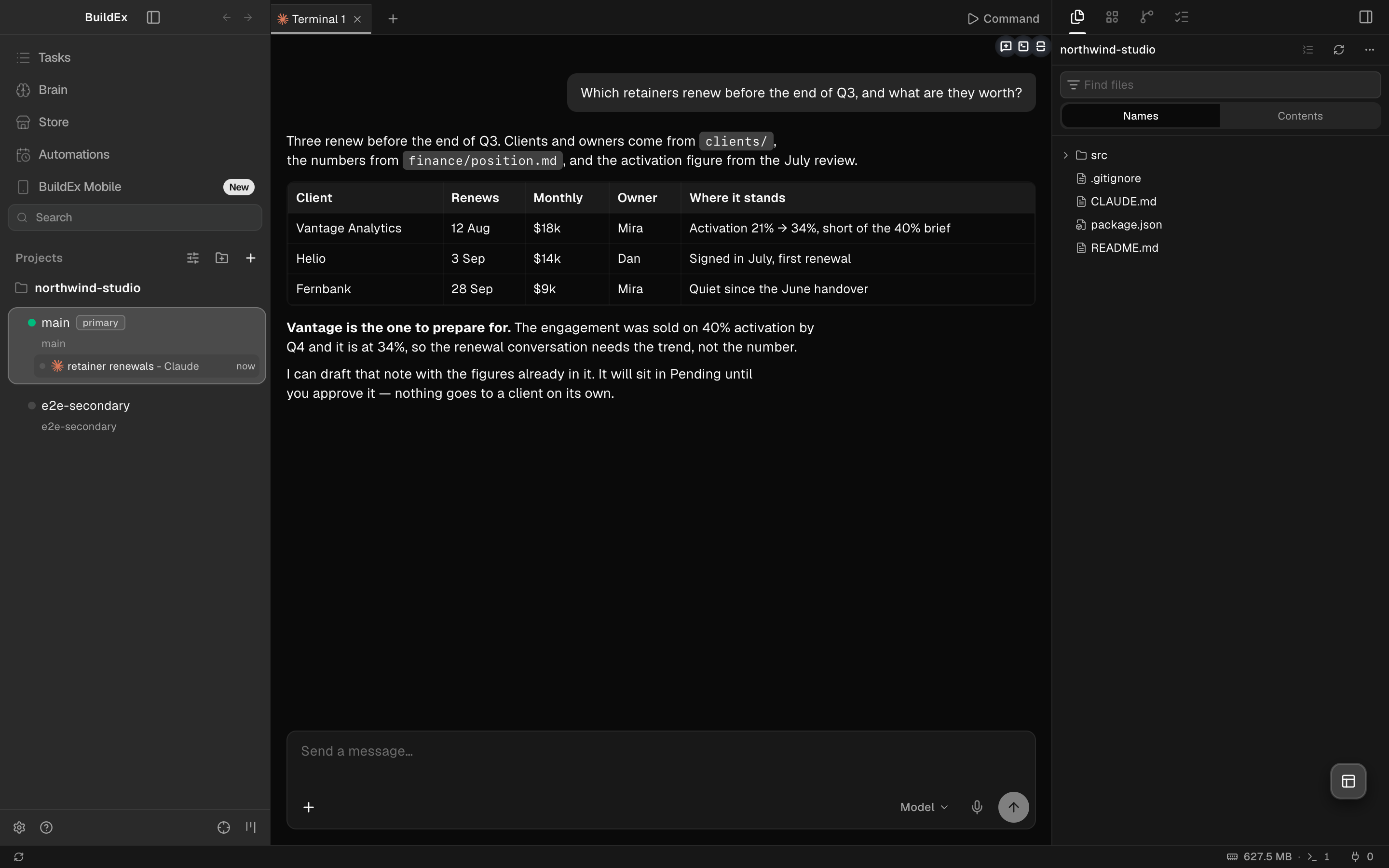This screenshot has height=868, width=1389.
Task: Click the plug connections indicator
Action: click(x=1362, y=857)
